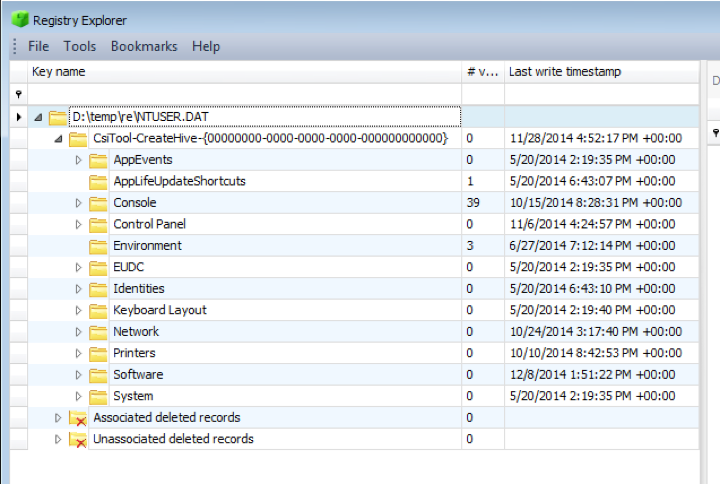Click the Console key folder icon
Screen dimensions: 720x484
point(97,203)
